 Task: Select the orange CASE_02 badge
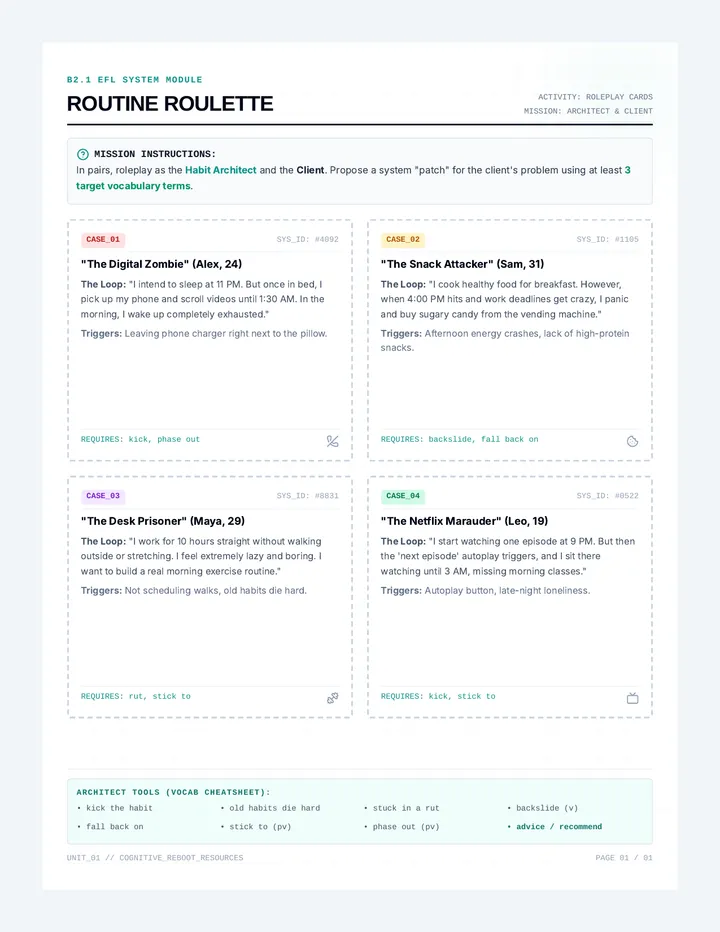(403, 240)
